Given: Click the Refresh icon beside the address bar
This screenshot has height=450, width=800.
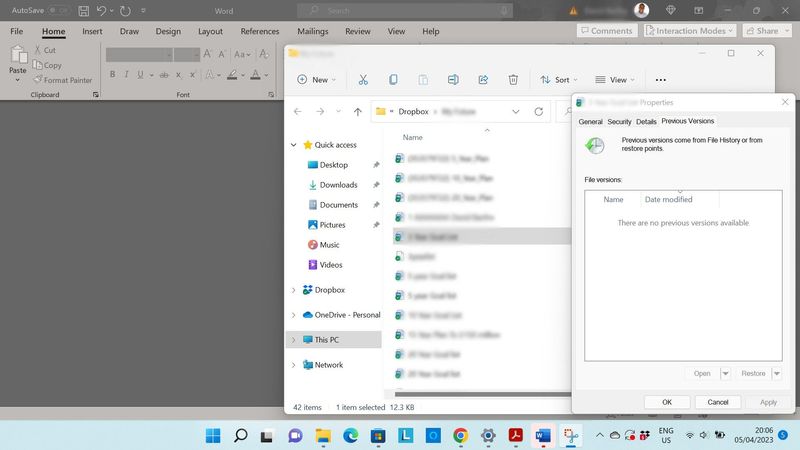Looking at the screenshot, I should (x=539, y=111).
